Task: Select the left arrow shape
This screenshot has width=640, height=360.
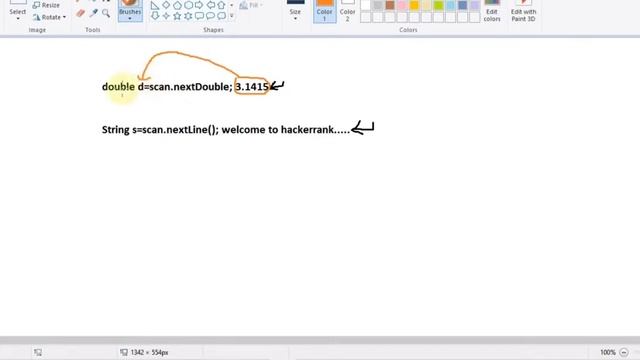Action: [x=210, y=5]
